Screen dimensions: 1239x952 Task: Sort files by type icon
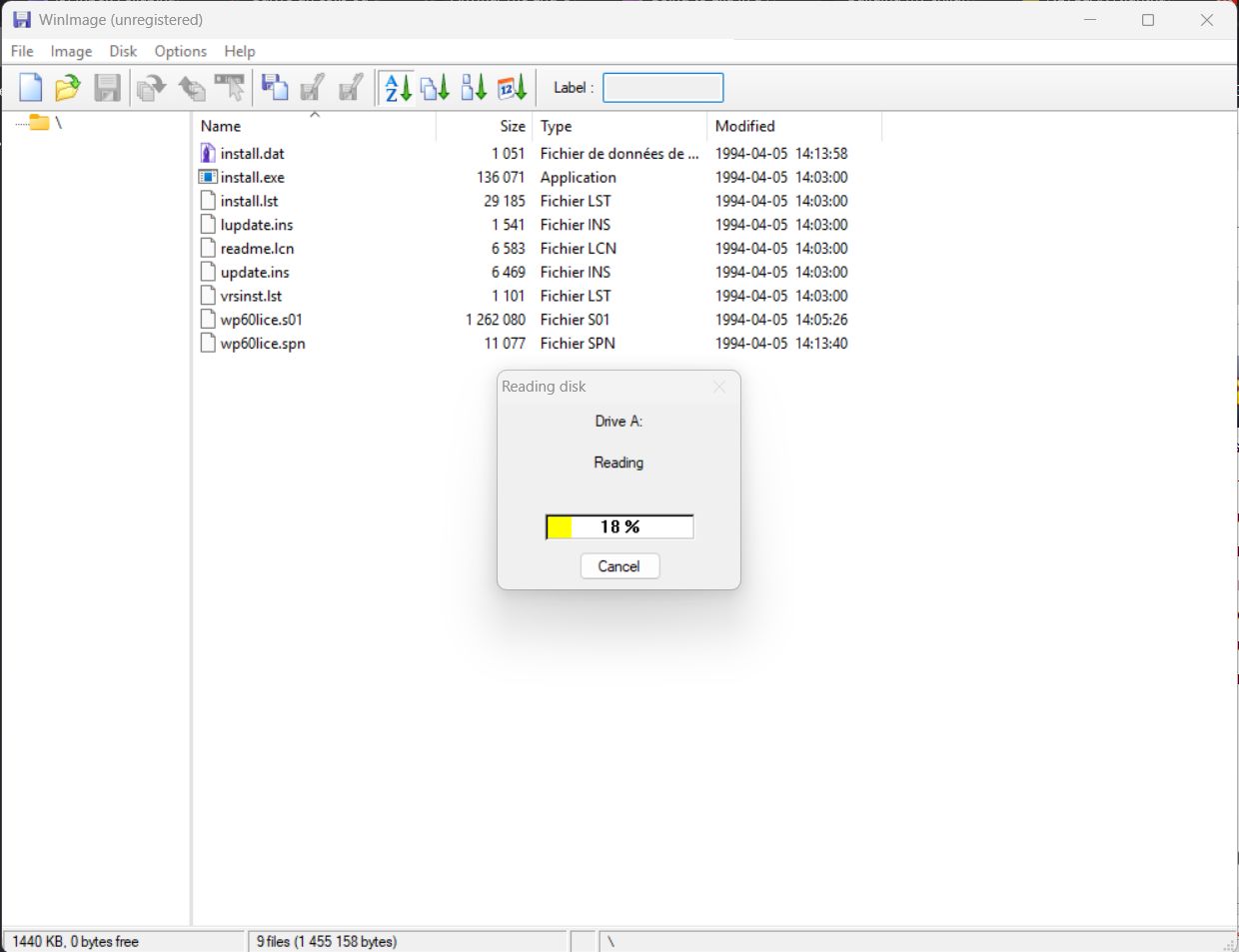coord(435,88)
